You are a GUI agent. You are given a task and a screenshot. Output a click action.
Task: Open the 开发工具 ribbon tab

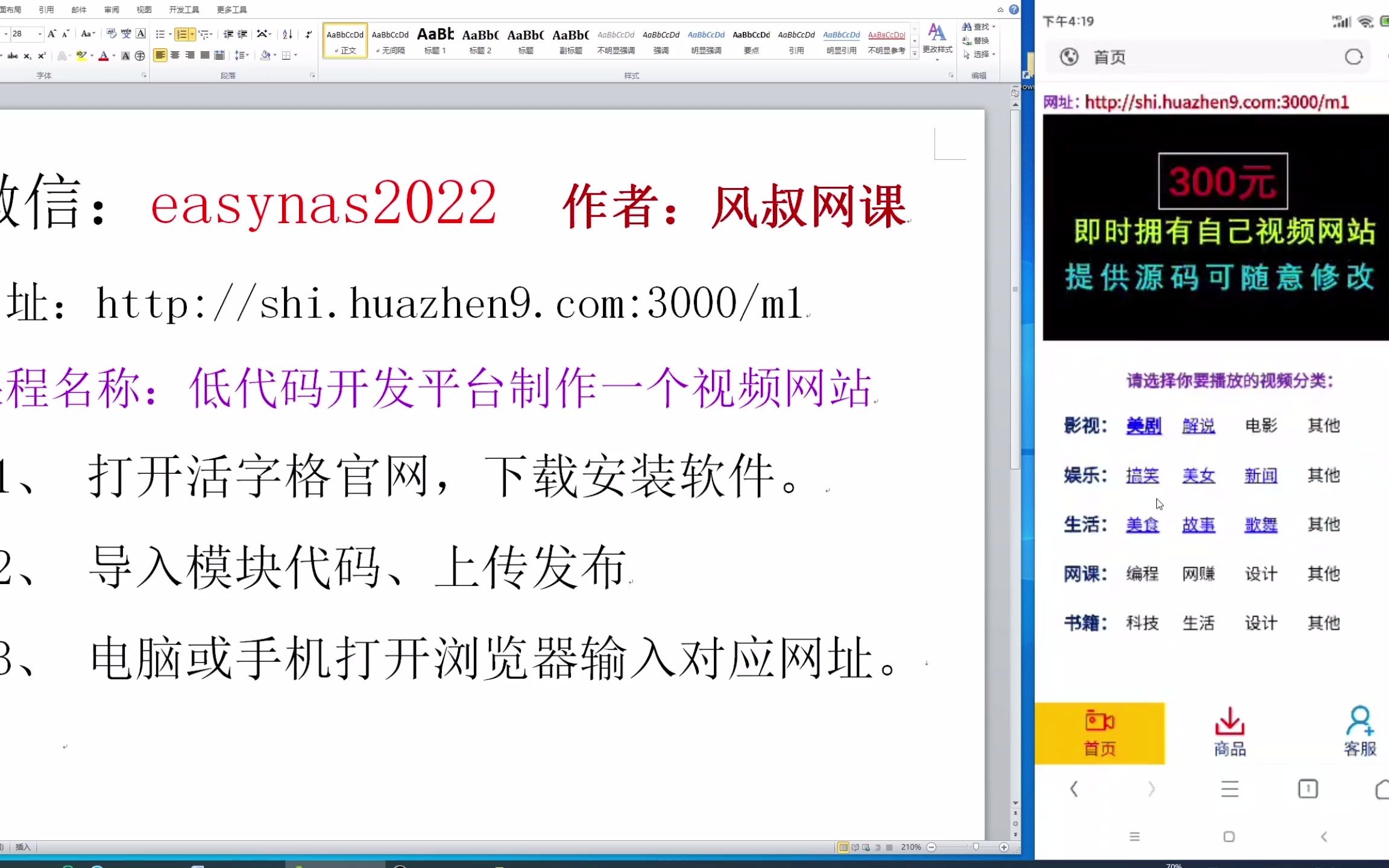pos(184,10)
